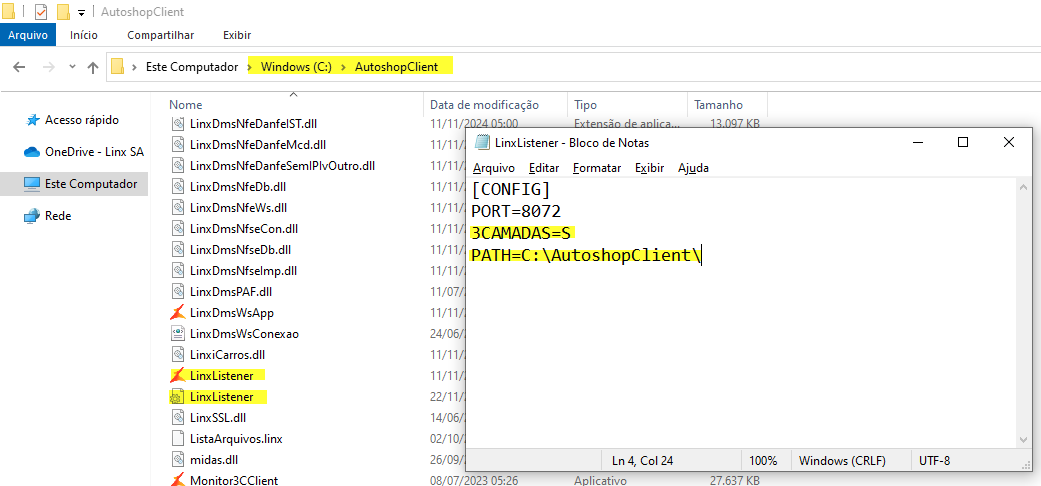Open Arquivo menu in Bloco de Notas
Image resolution: width=1041 pixels, height=486 pixels.
pyautogui.click(x=494, y=169)
